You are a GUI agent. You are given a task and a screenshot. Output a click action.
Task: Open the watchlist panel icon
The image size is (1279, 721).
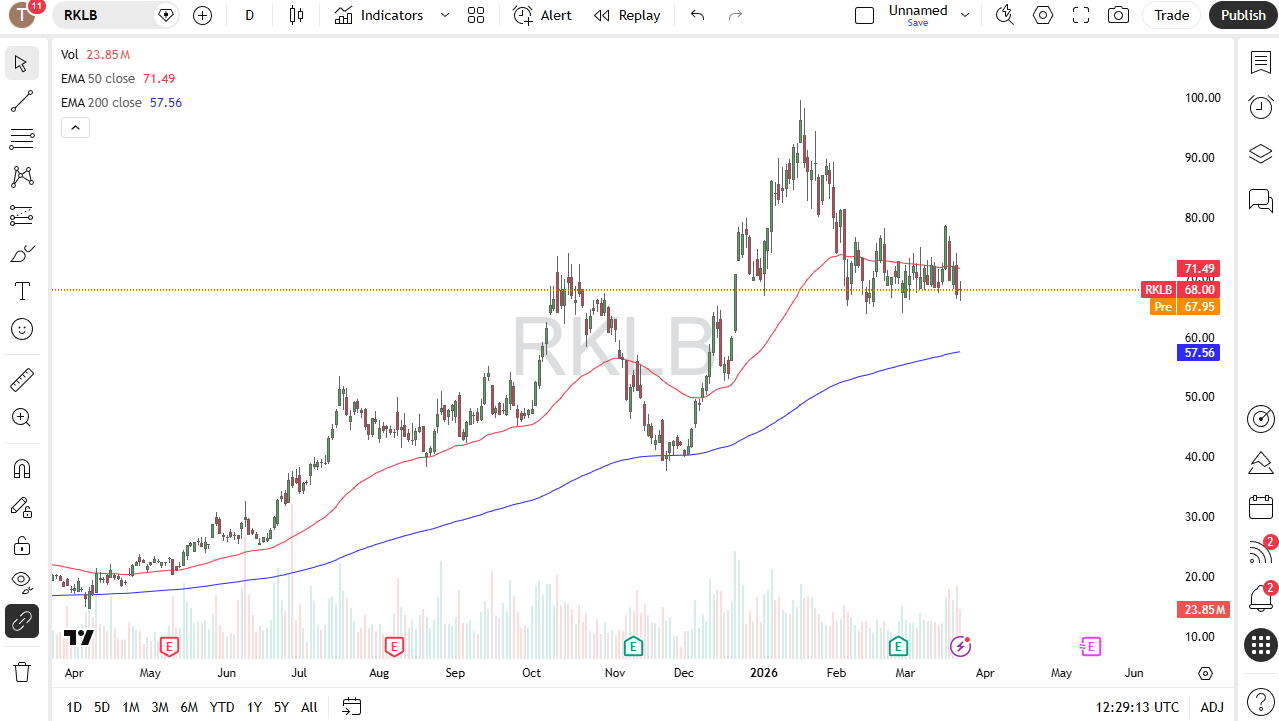point(1260,62)
